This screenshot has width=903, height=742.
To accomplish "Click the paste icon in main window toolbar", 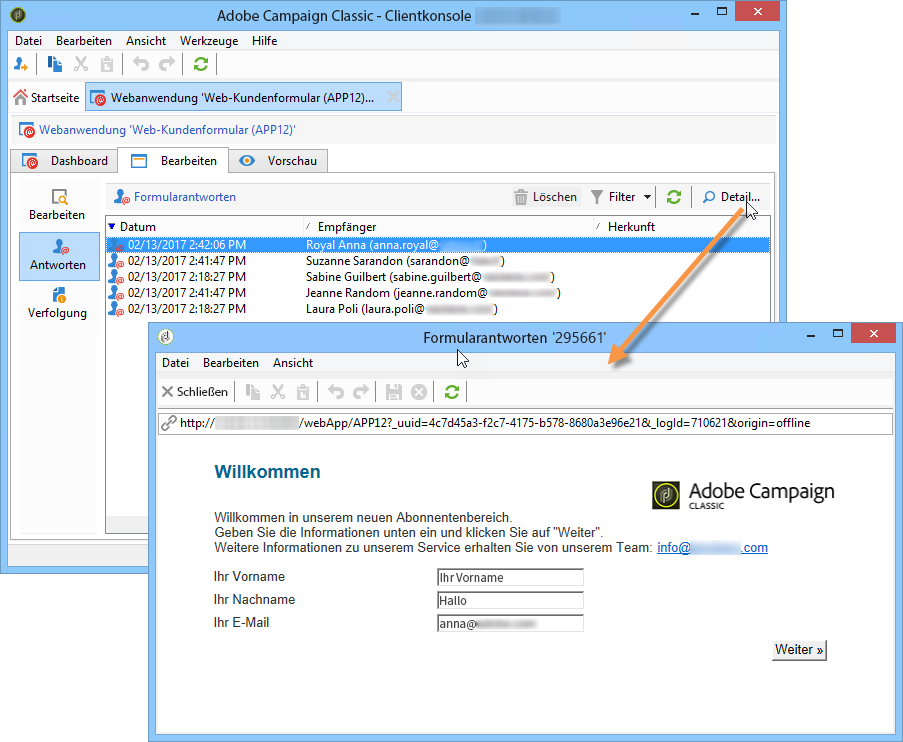I will pyautogui.click(x=107, y=64).
